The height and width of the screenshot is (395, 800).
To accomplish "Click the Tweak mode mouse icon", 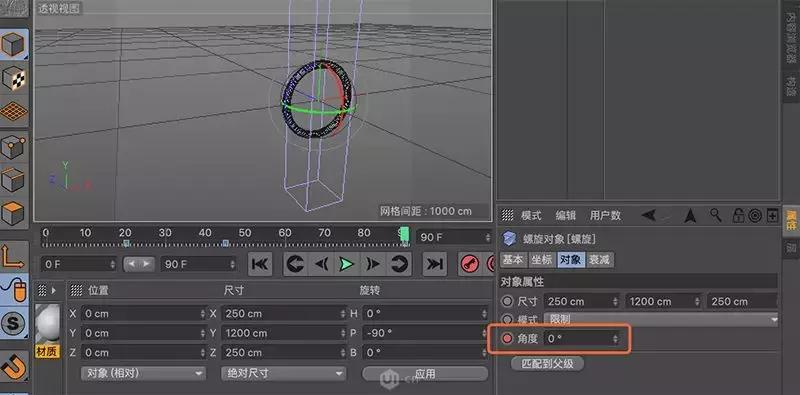I will point(14,289).
